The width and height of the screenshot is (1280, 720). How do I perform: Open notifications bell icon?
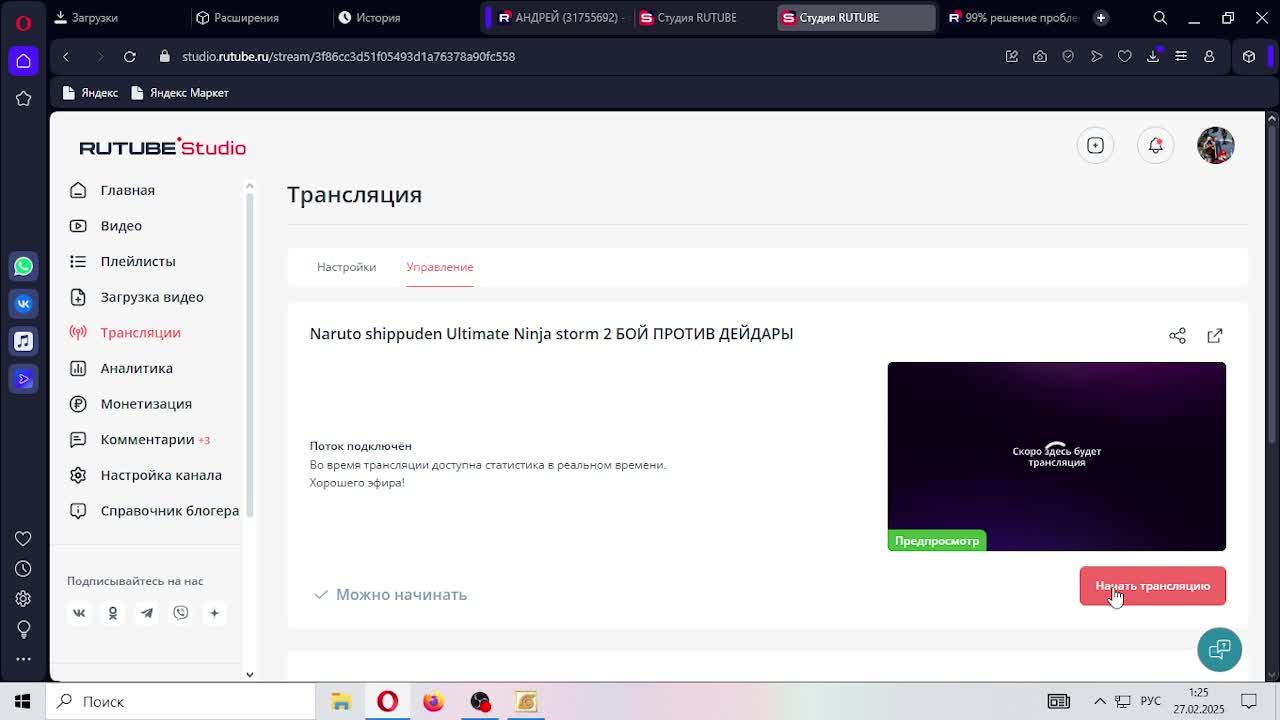tap(1155, 146)
